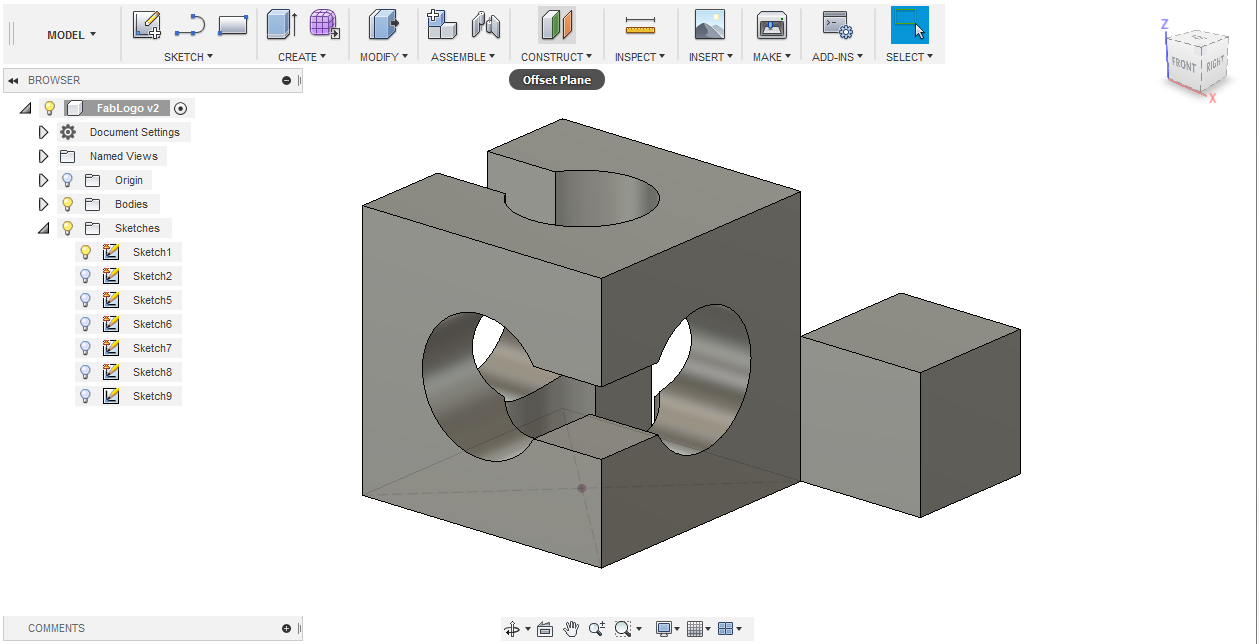Click the New Component assemble icon
Viewport: 1259px width, 644px height.
441,25
